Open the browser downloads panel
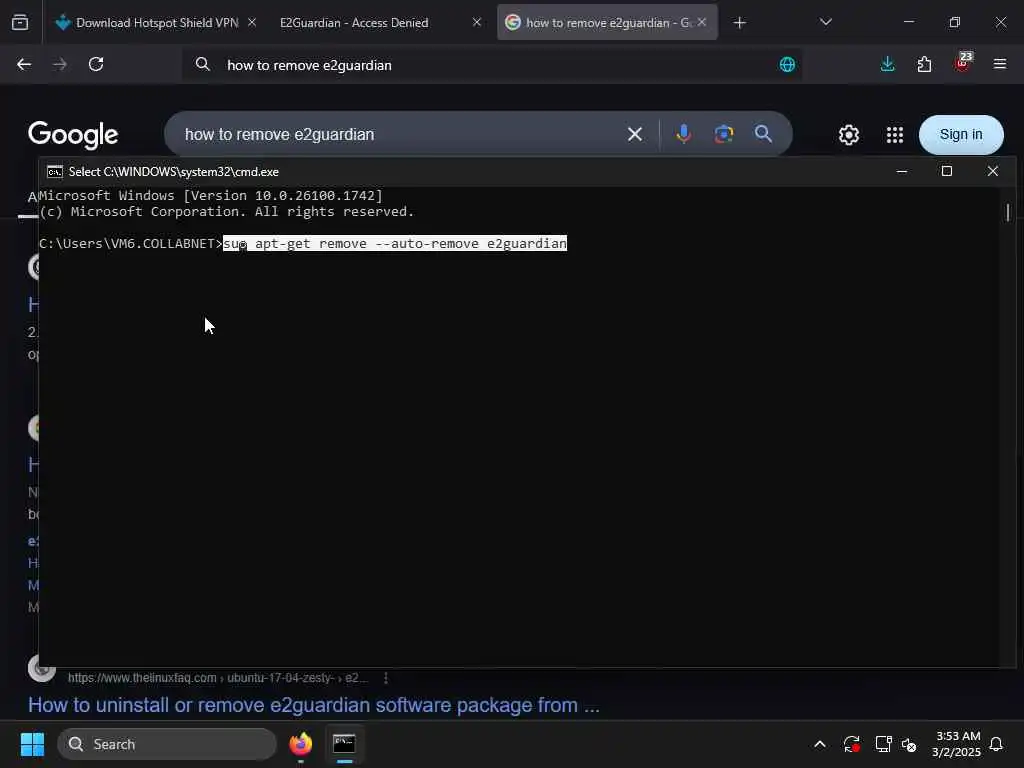1024x768 pixels. click(888, 64)
